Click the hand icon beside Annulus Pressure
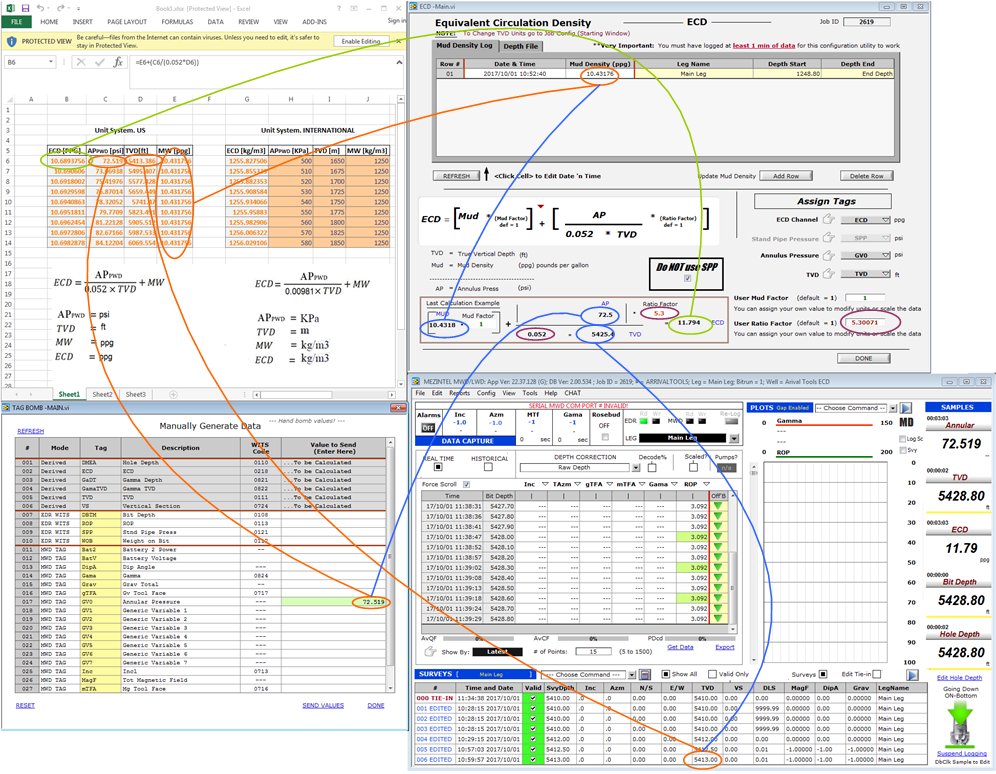This screenshot has width=996, height=774. point(828,255)
